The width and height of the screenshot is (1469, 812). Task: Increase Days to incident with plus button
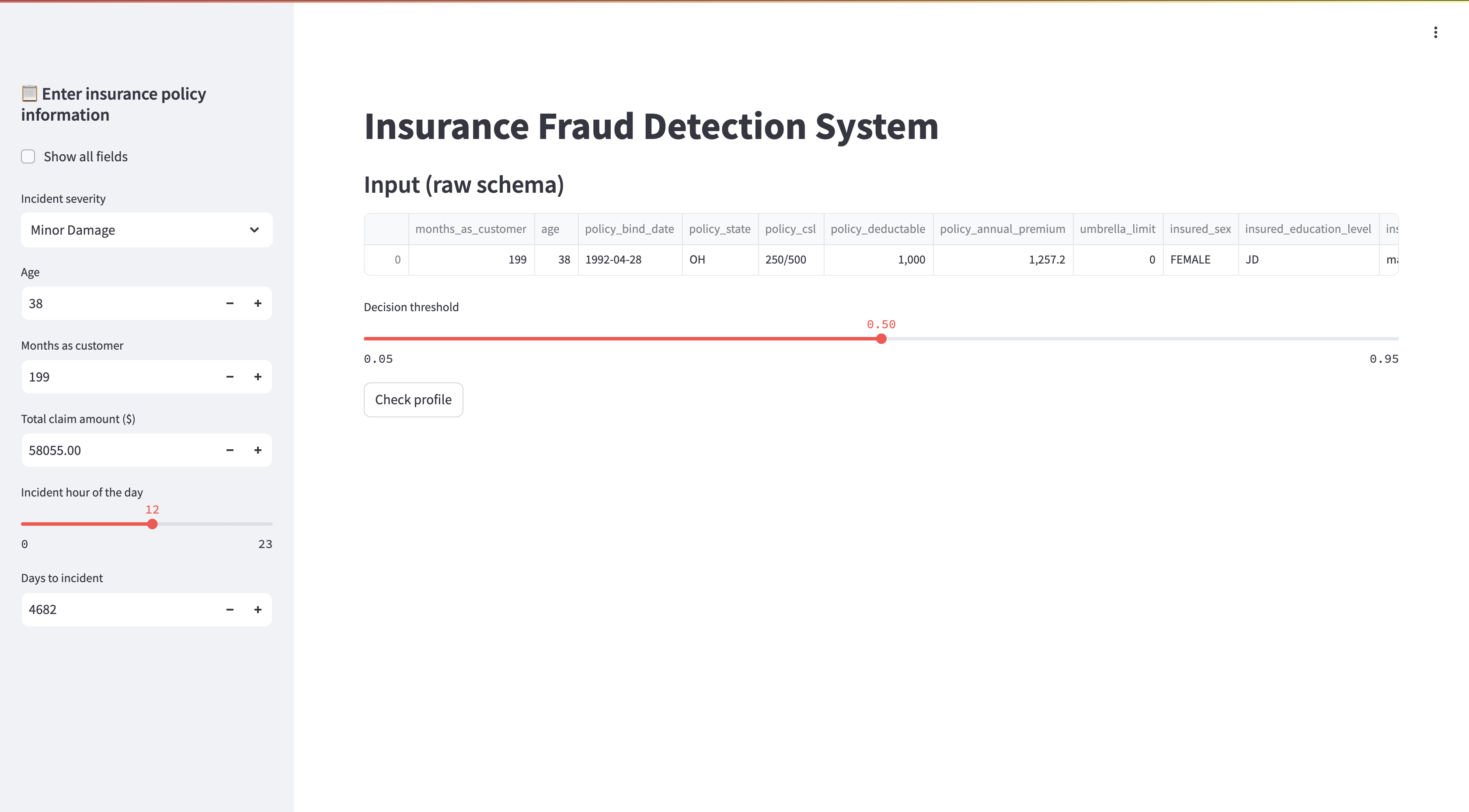(x=258, y=609)
